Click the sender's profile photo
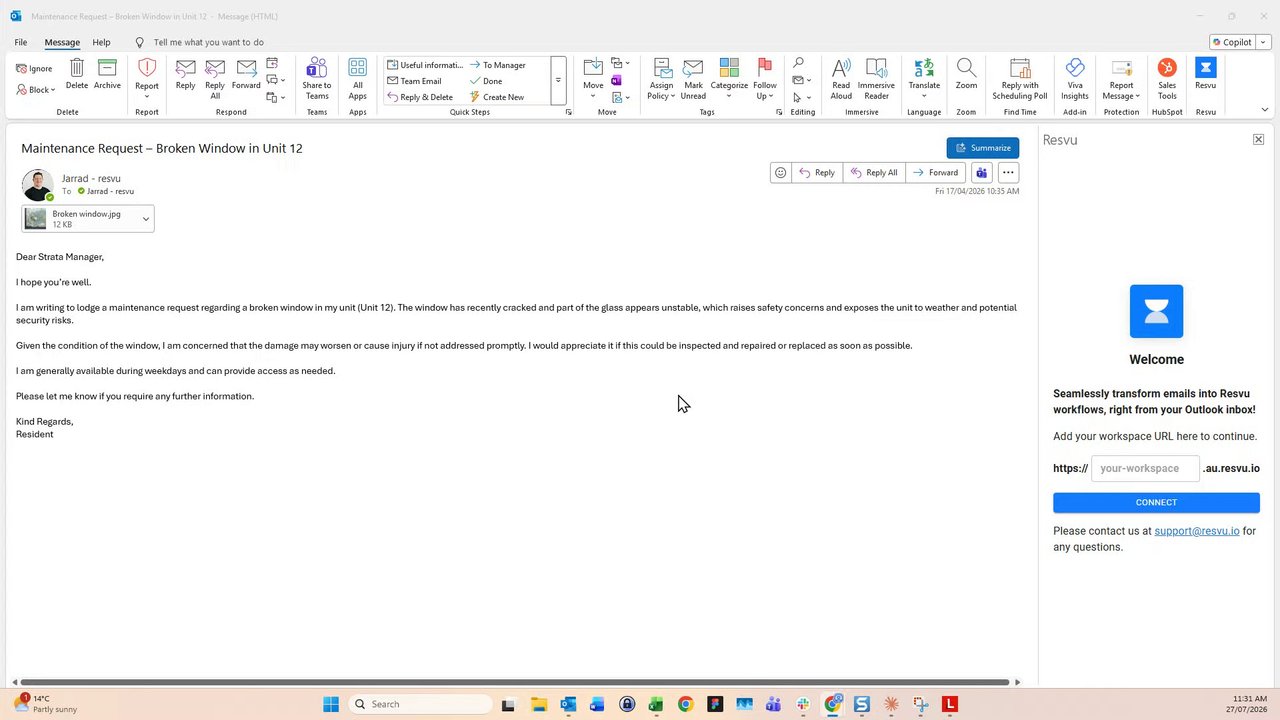Screen dimensions: 1280x720 (x=37, y=185)
